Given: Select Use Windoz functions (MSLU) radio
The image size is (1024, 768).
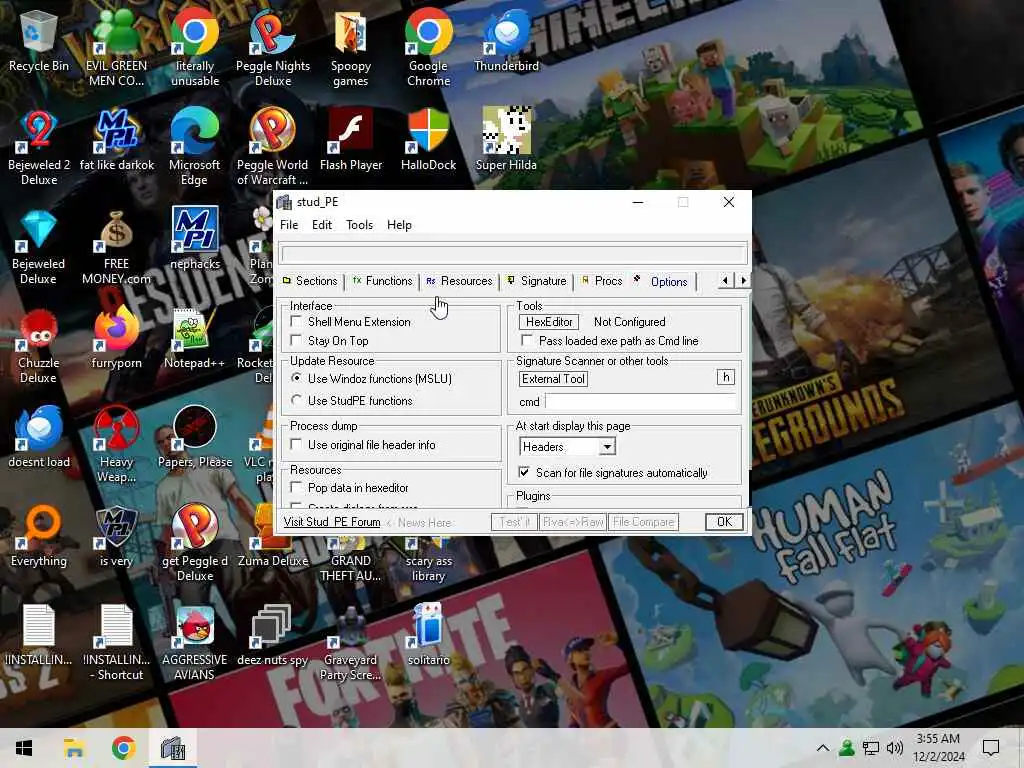Looking at the screenshot, I should click(296, 378).
